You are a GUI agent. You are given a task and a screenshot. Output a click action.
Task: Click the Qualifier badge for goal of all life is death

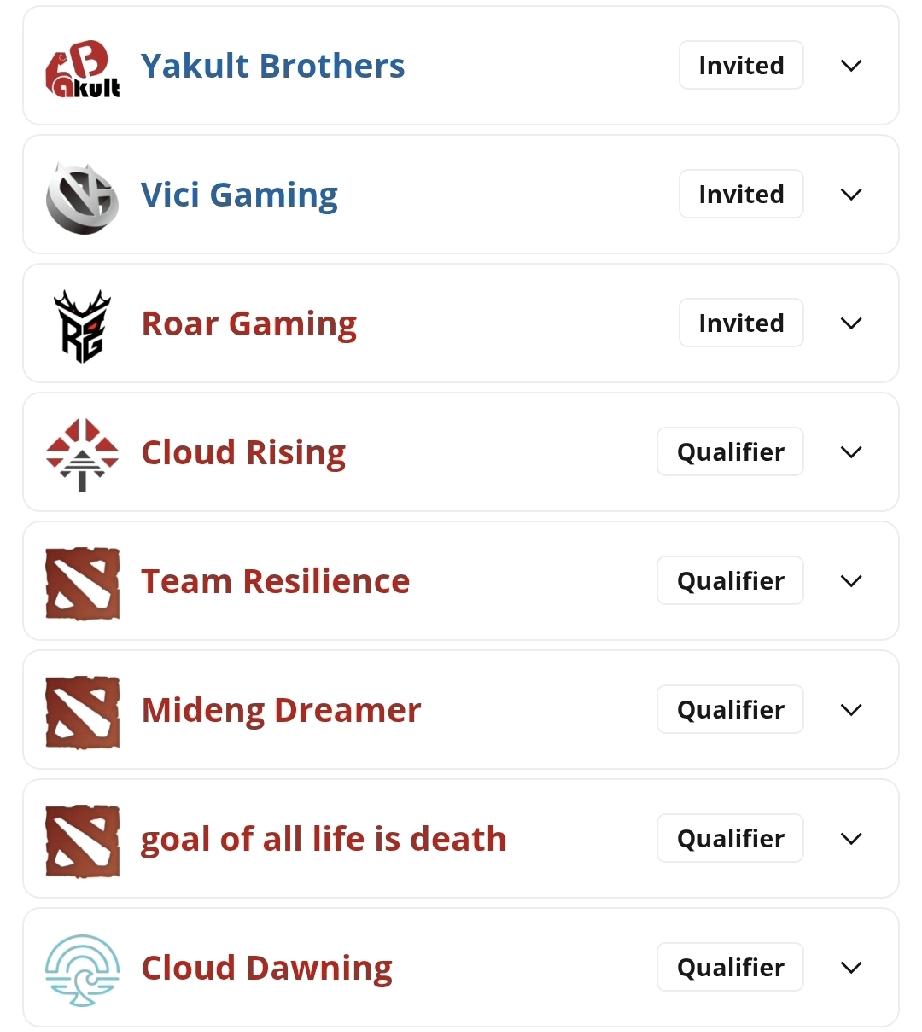(730, 839)
